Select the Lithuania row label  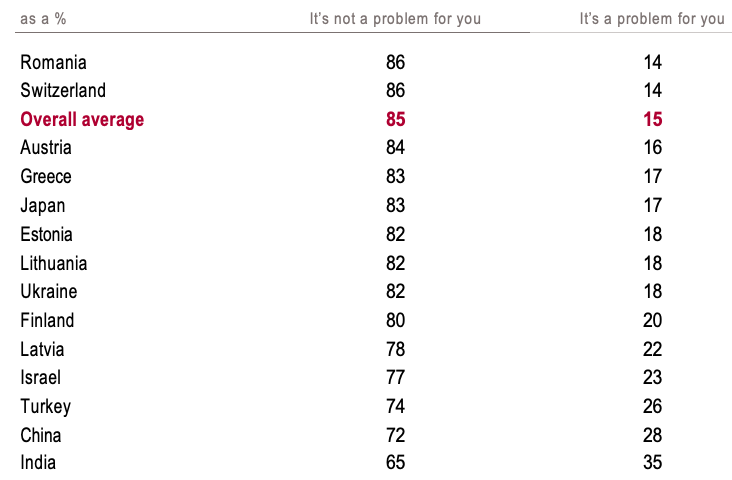click(x=54, y=263)
